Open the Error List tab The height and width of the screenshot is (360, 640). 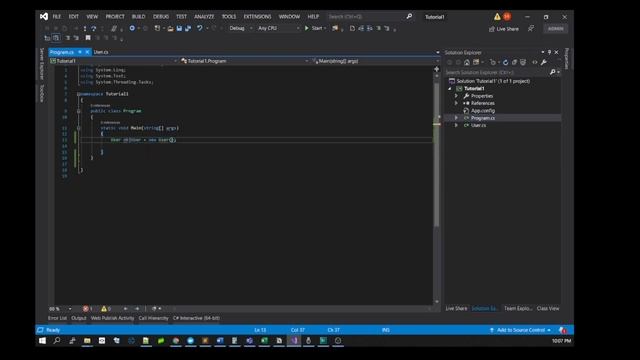[57, 318]
